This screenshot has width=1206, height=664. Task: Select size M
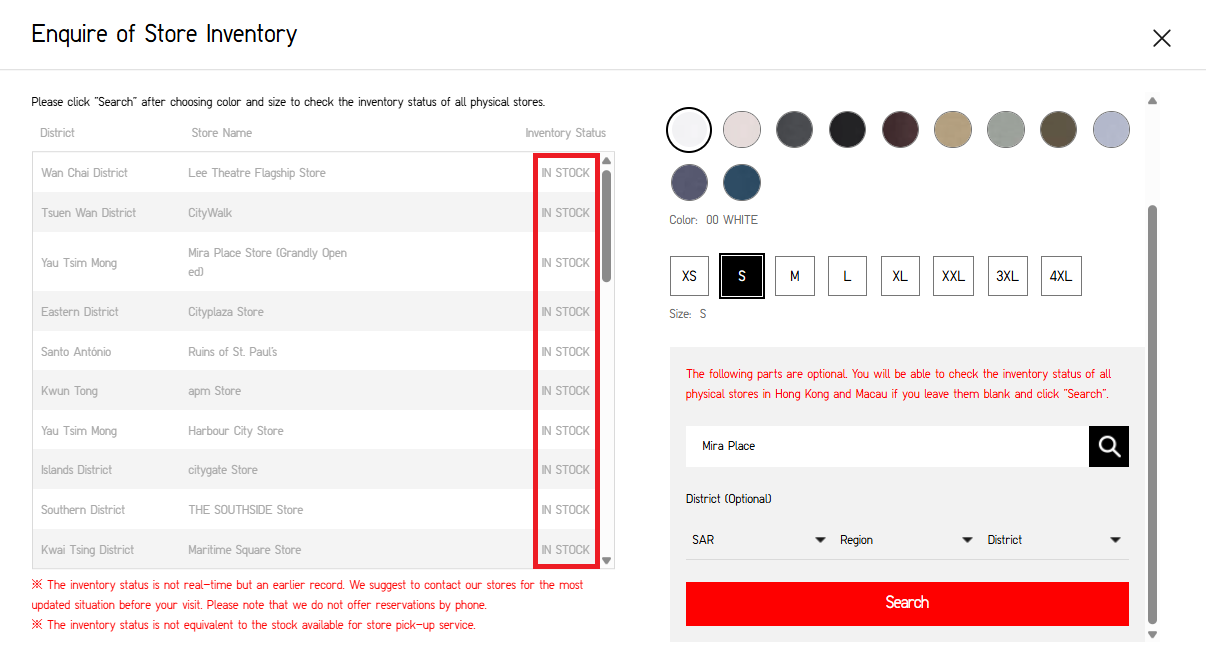click(x=795, y=276)
